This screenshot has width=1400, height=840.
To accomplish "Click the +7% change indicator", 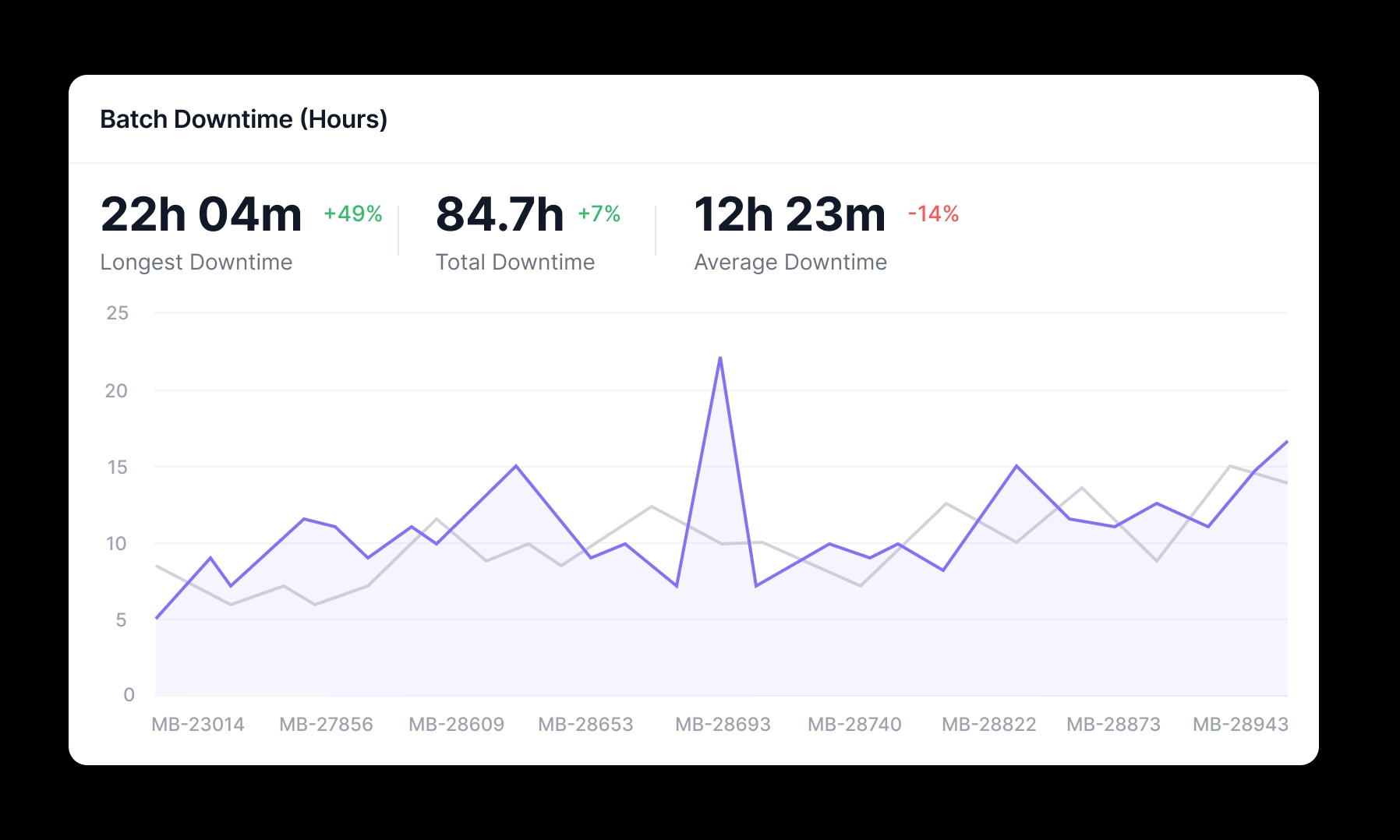I will pos(599,214).
